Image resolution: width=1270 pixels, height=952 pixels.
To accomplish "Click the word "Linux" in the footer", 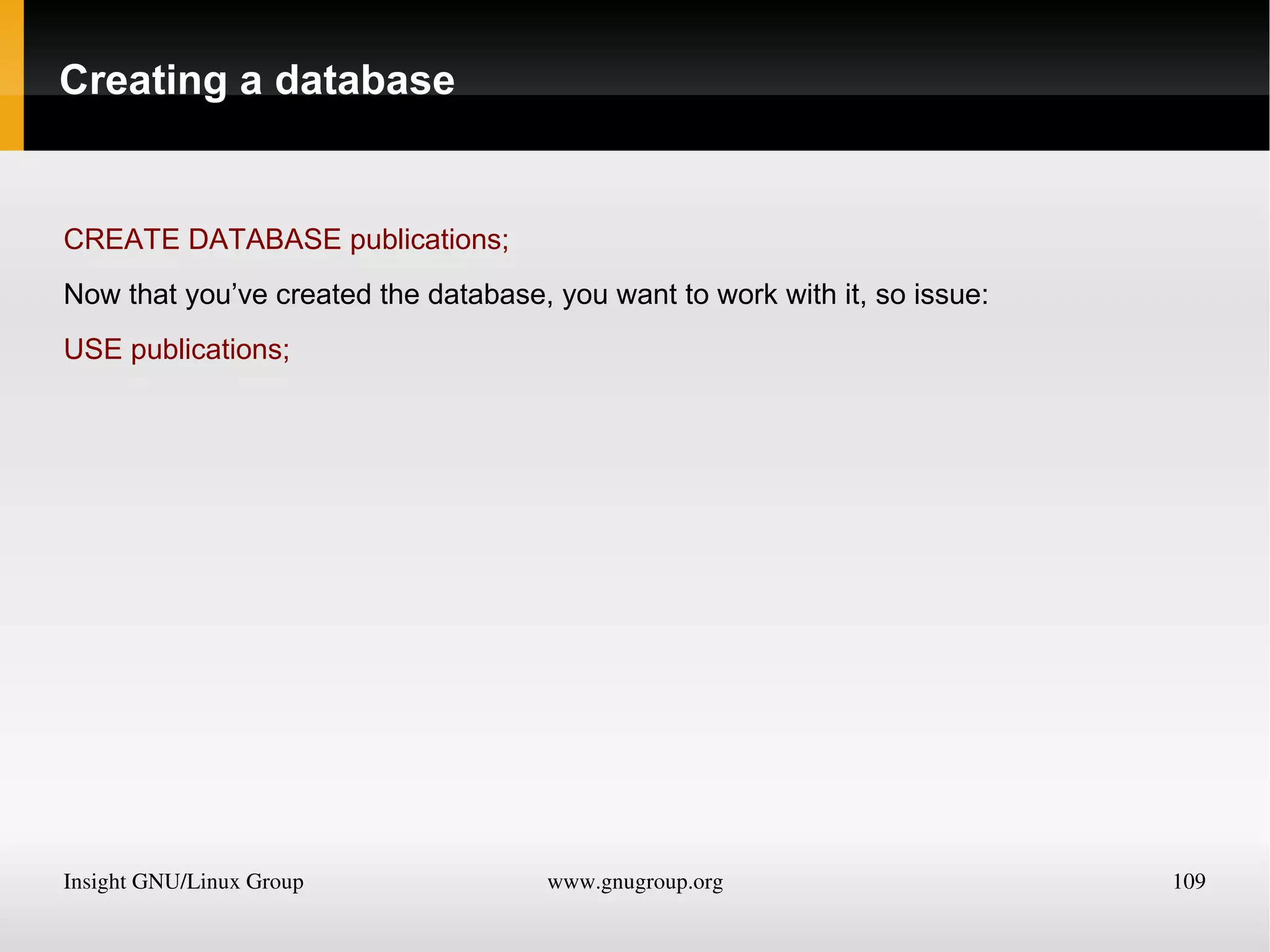I will [213, 881].
